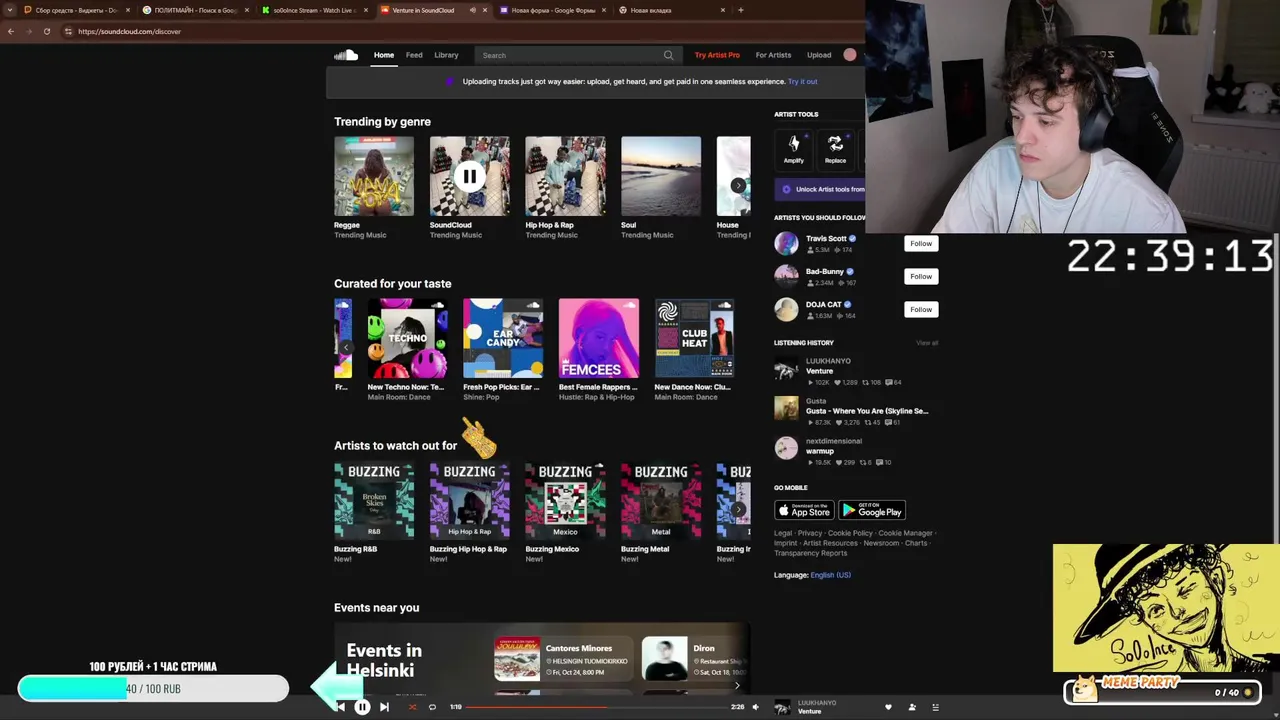Close the Venture in SoundCloud tab
The image size is (1280, 720).
tap(486, 10)
